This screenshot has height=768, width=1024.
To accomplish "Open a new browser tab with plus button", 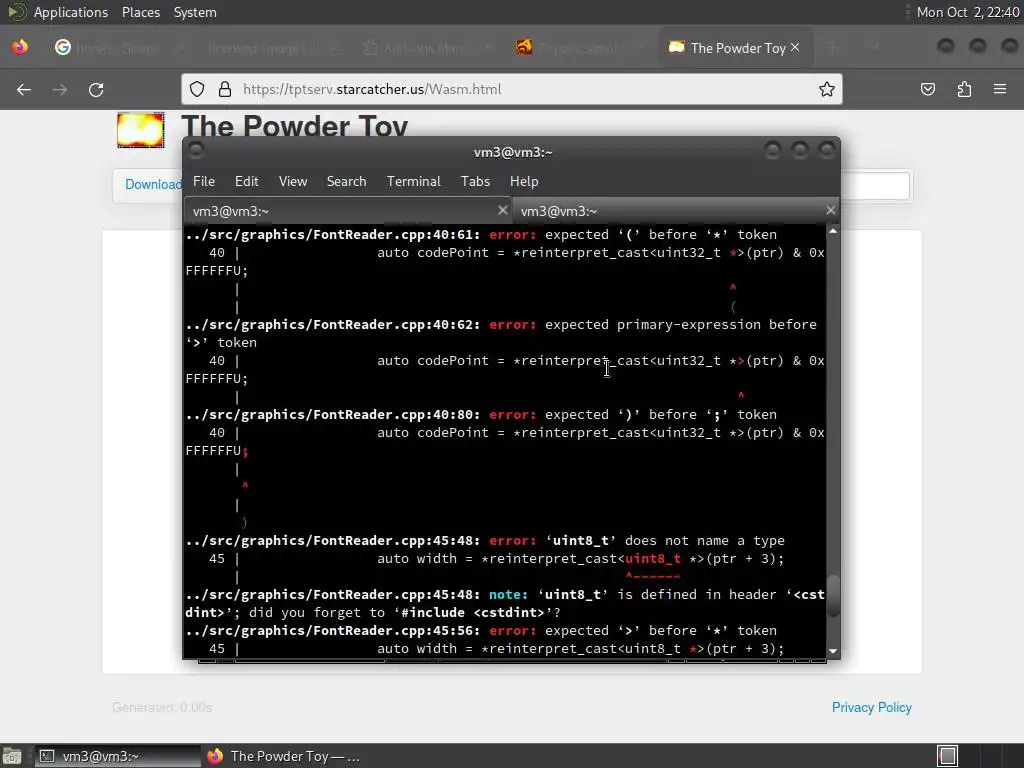I will pos(833,48).
